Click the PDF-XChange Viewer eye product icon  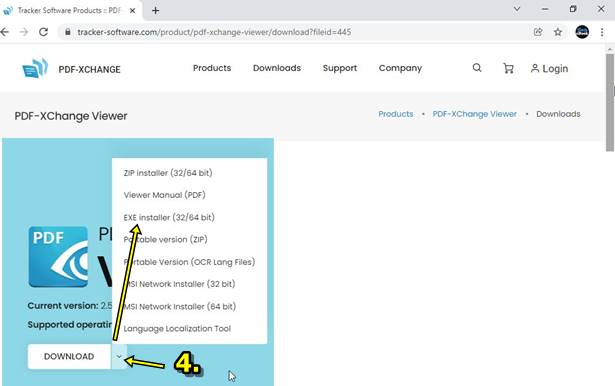(58, 257)
